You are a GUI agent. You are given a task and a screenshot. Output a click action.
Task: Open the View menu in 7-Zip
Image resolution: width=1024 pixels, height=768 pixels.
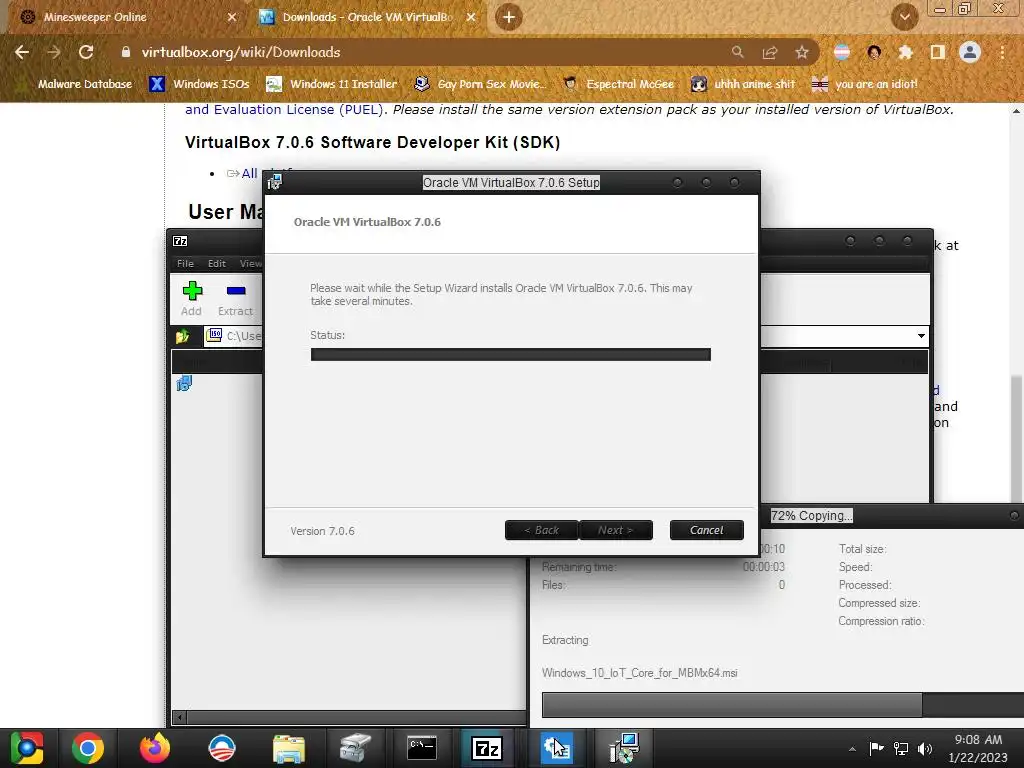pos(251,263)
